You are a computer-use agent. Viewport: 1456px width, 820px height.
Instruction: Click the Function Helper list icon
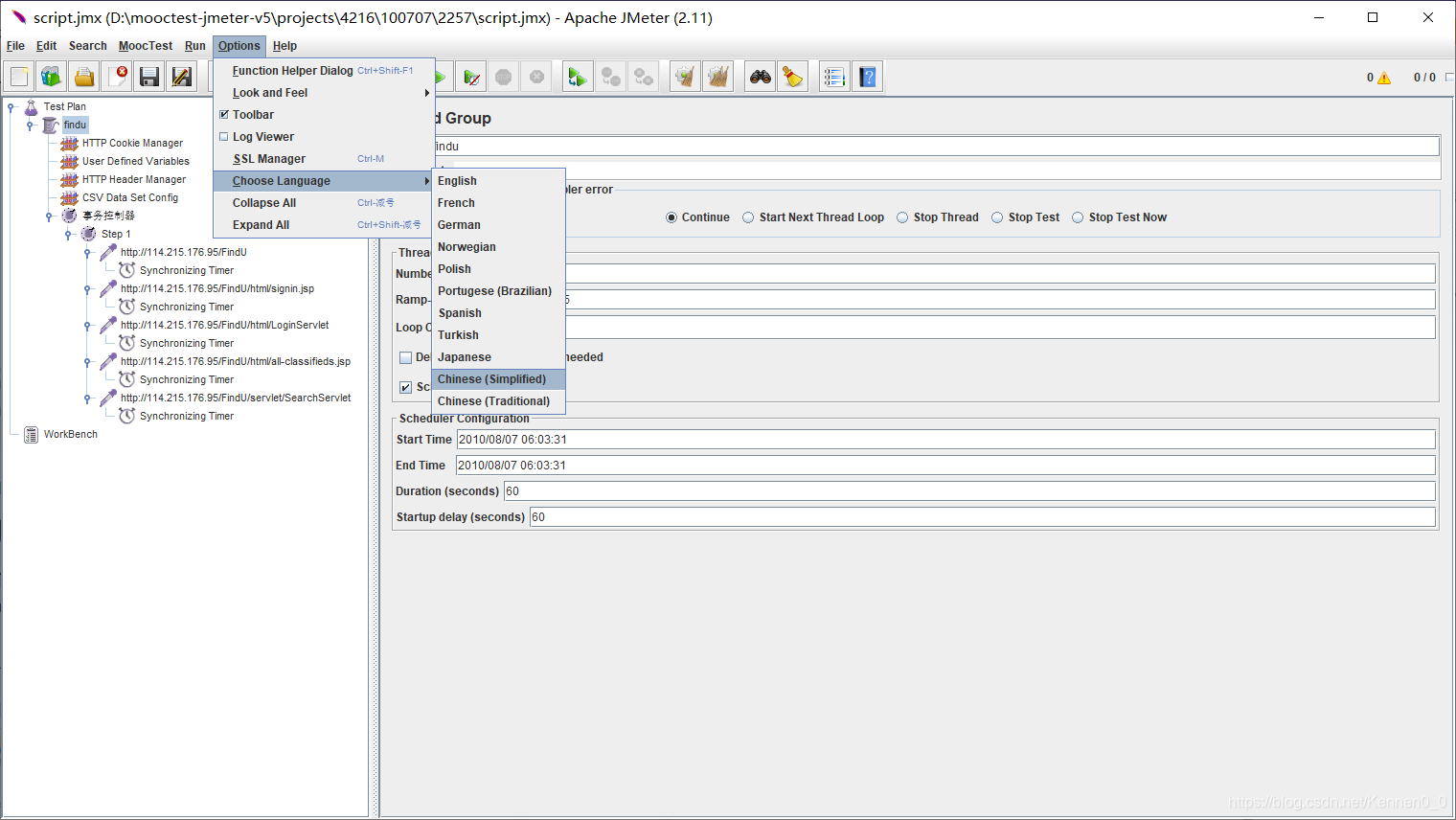(834, 77)
